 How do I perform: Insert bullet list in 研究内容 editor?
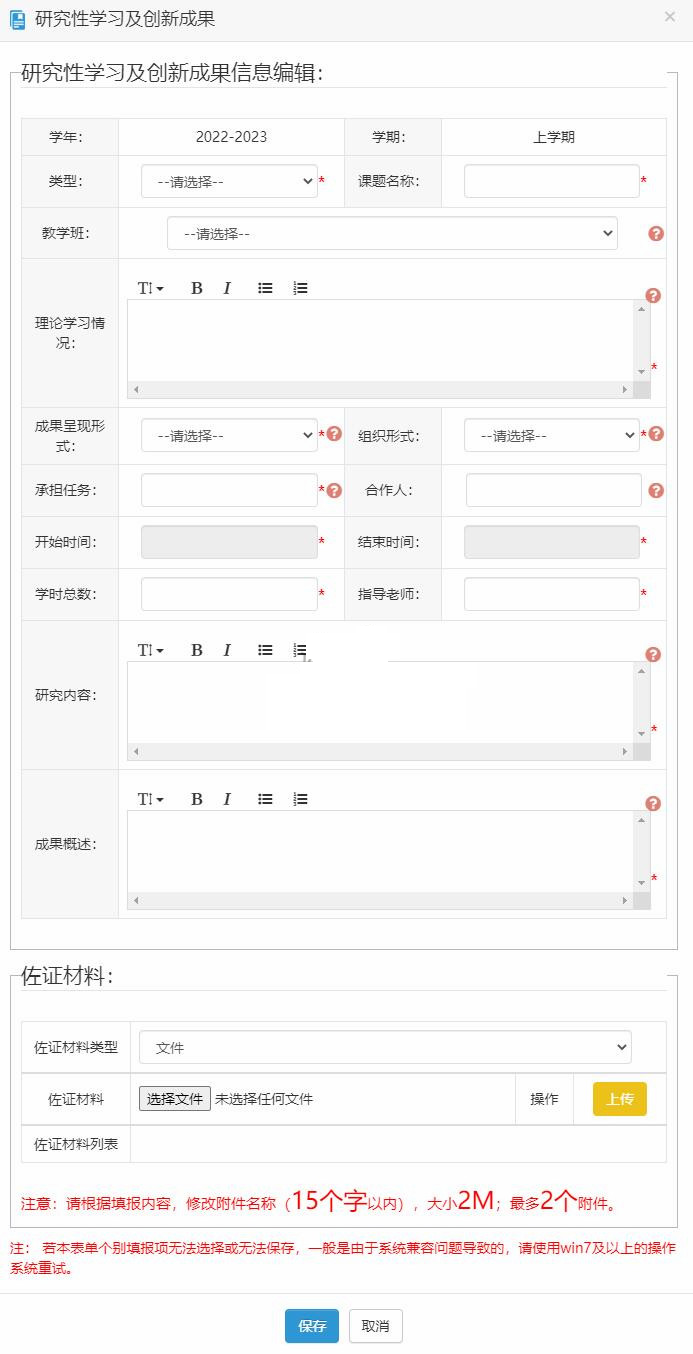pos(265,650)
